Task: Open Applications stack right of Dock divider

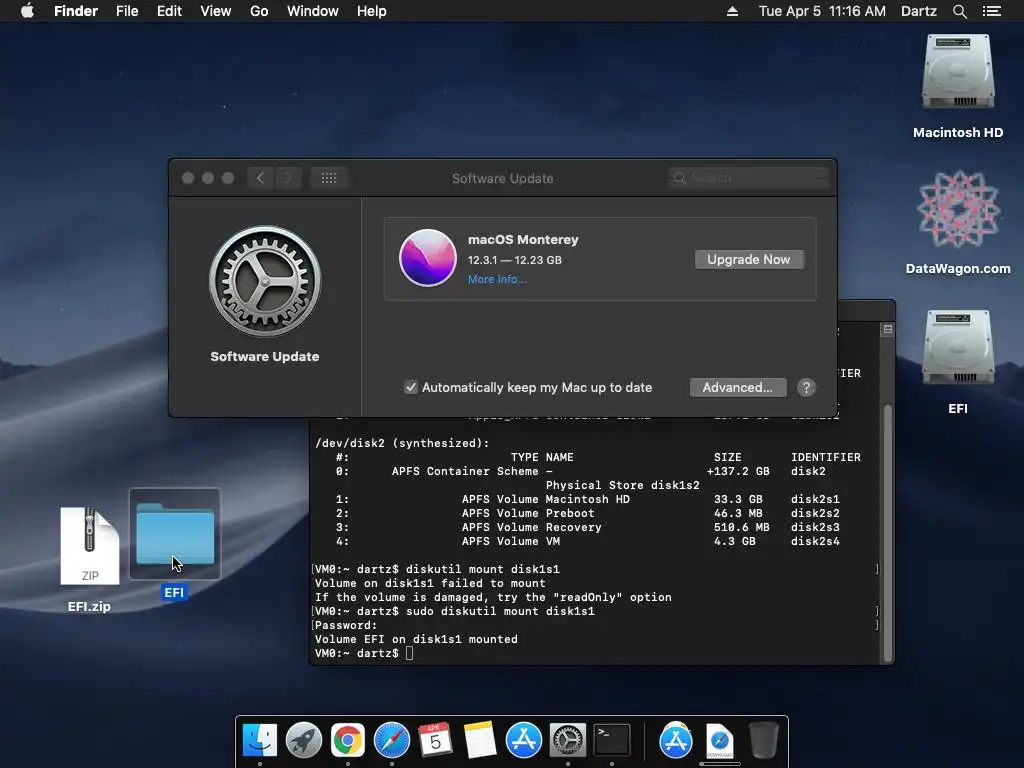Action: [675, 741]
